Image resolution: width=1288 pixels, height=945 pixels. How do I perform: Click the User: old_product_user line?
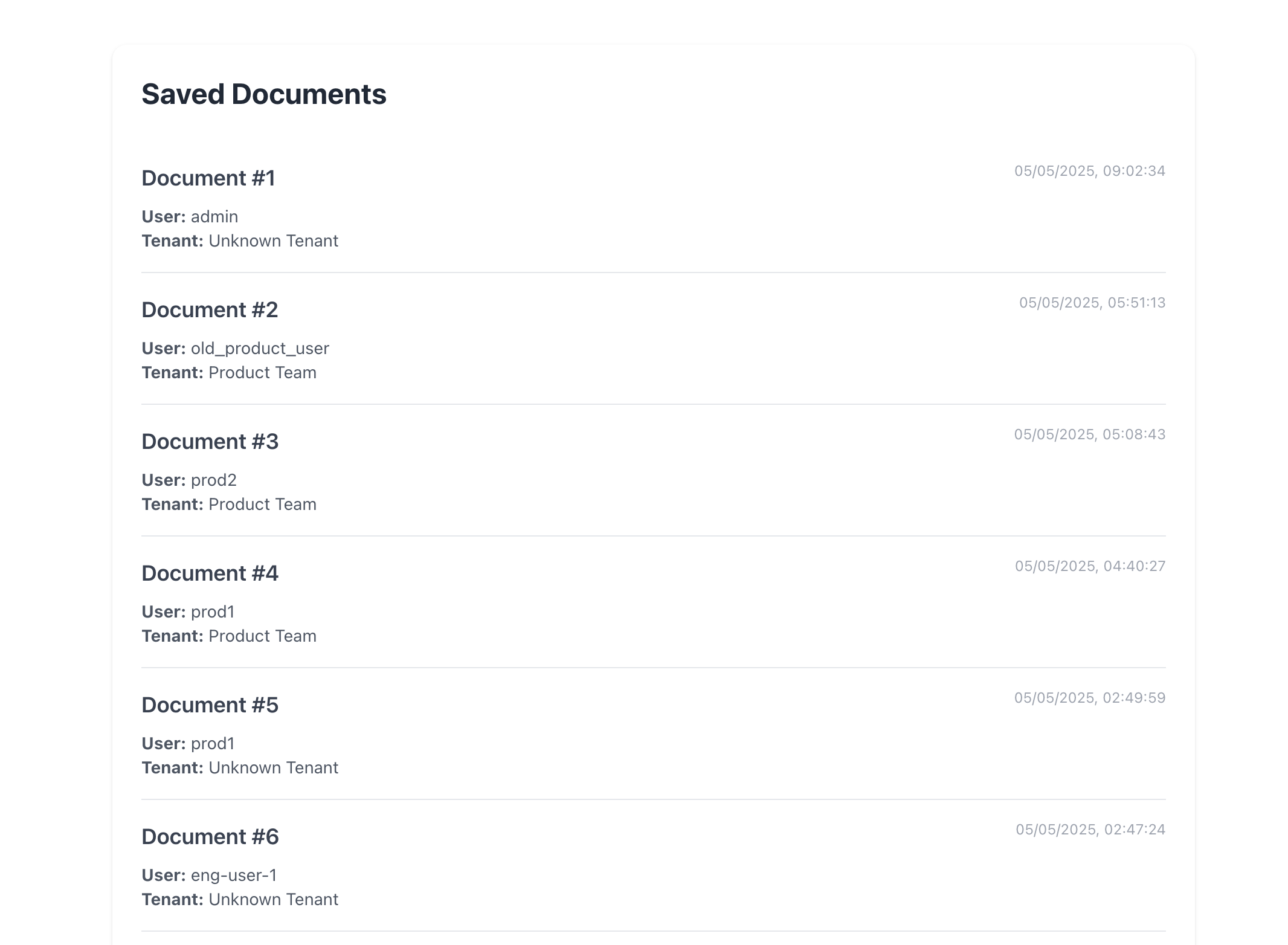(x=236, y=348)
